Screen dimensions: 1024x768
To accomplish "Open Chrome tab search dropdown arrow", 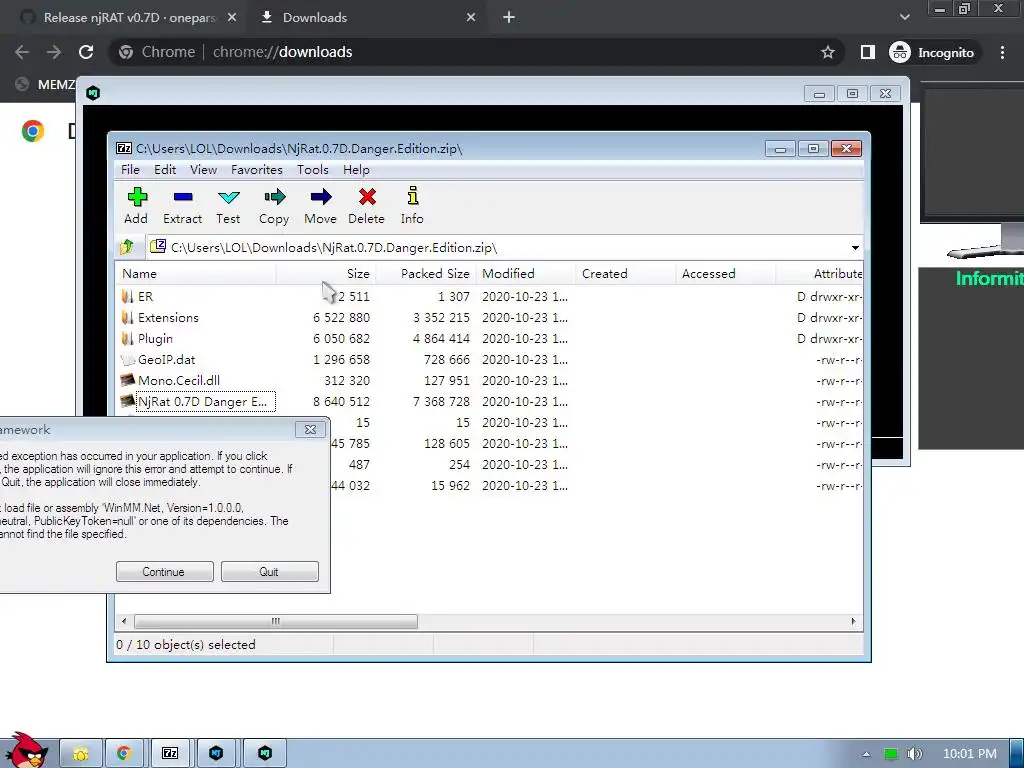I will (904, 17).
